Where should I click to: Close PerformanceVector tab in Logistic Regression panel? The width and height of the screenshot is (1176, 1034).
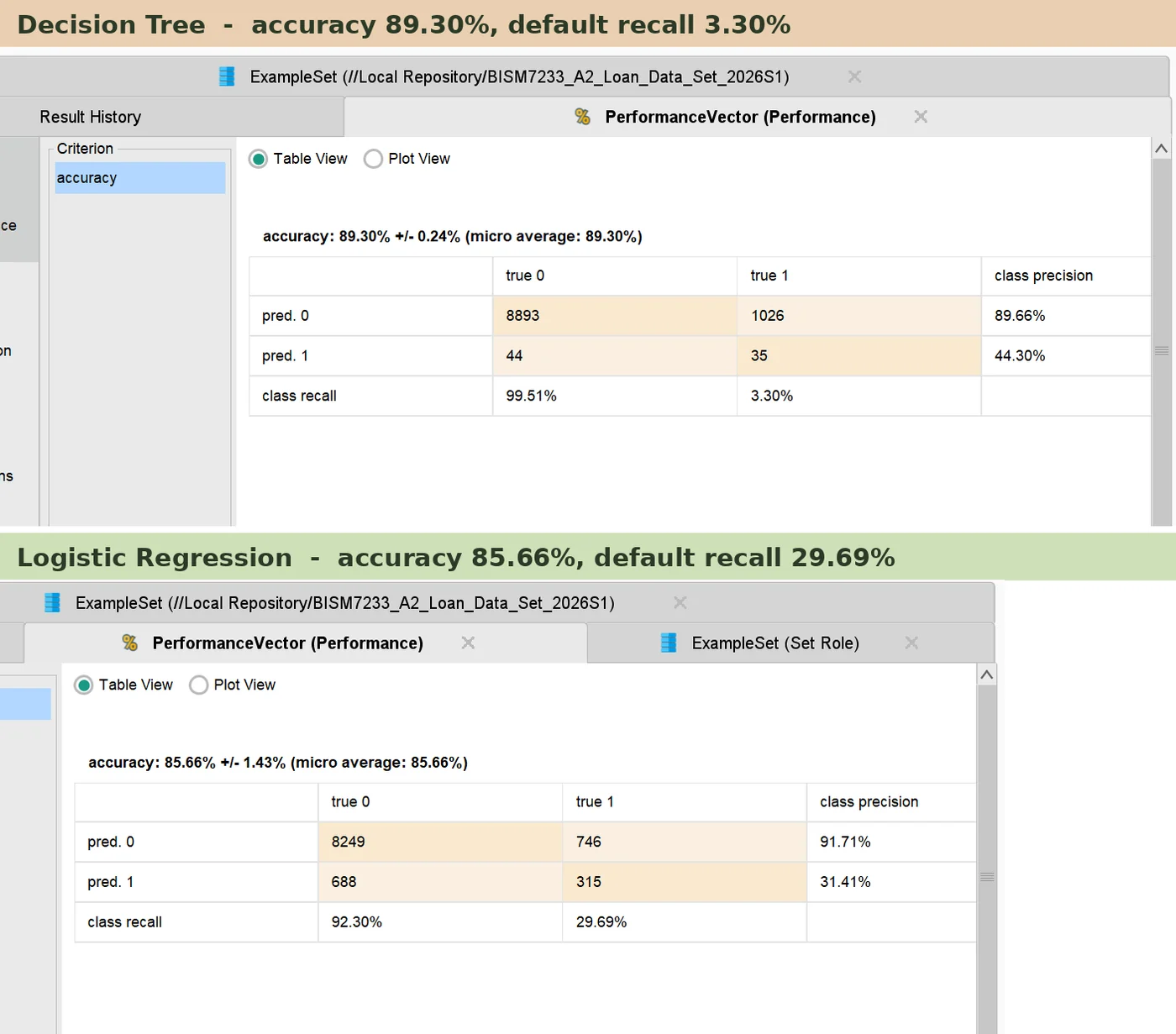click(468, 643)
